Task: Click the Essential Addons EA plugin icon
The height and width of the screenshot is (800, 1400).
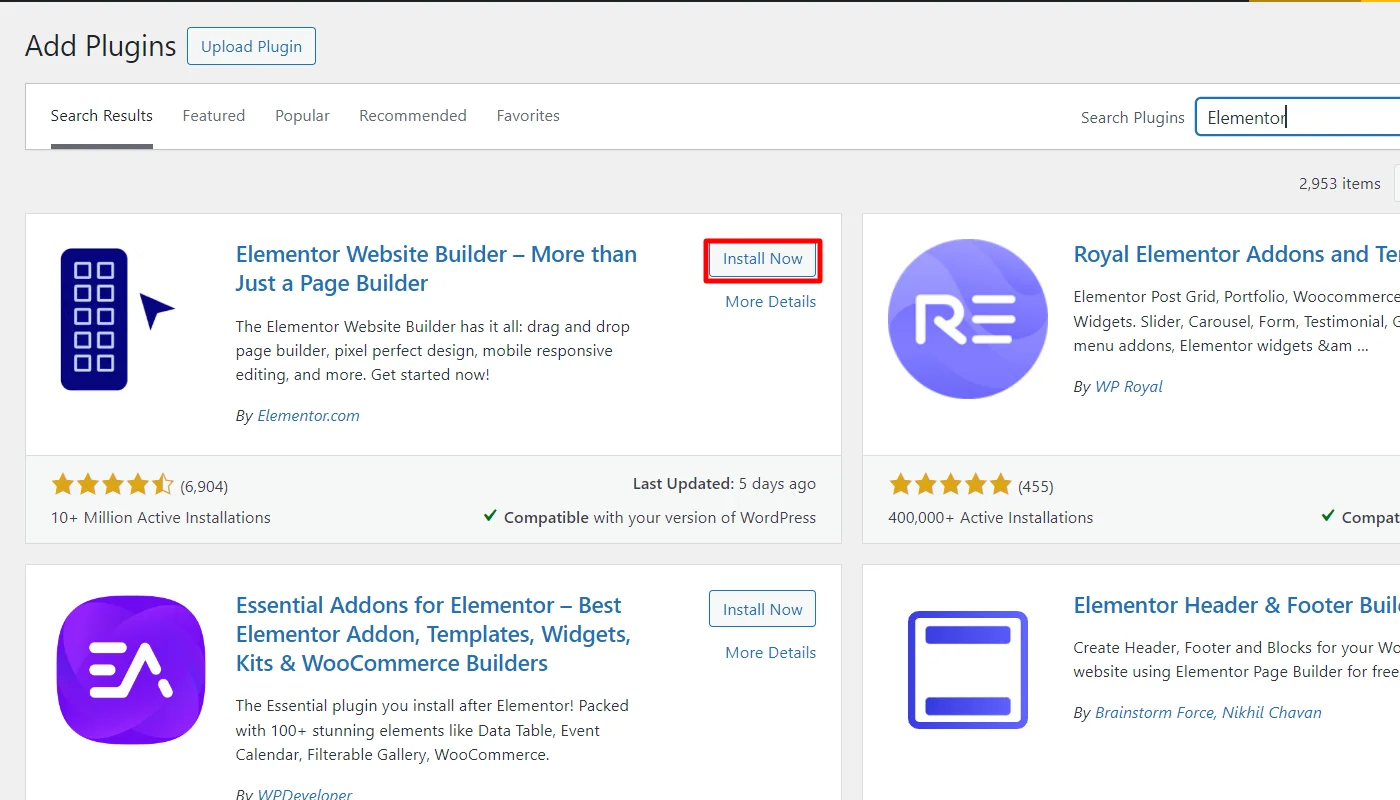Action: 131,669
